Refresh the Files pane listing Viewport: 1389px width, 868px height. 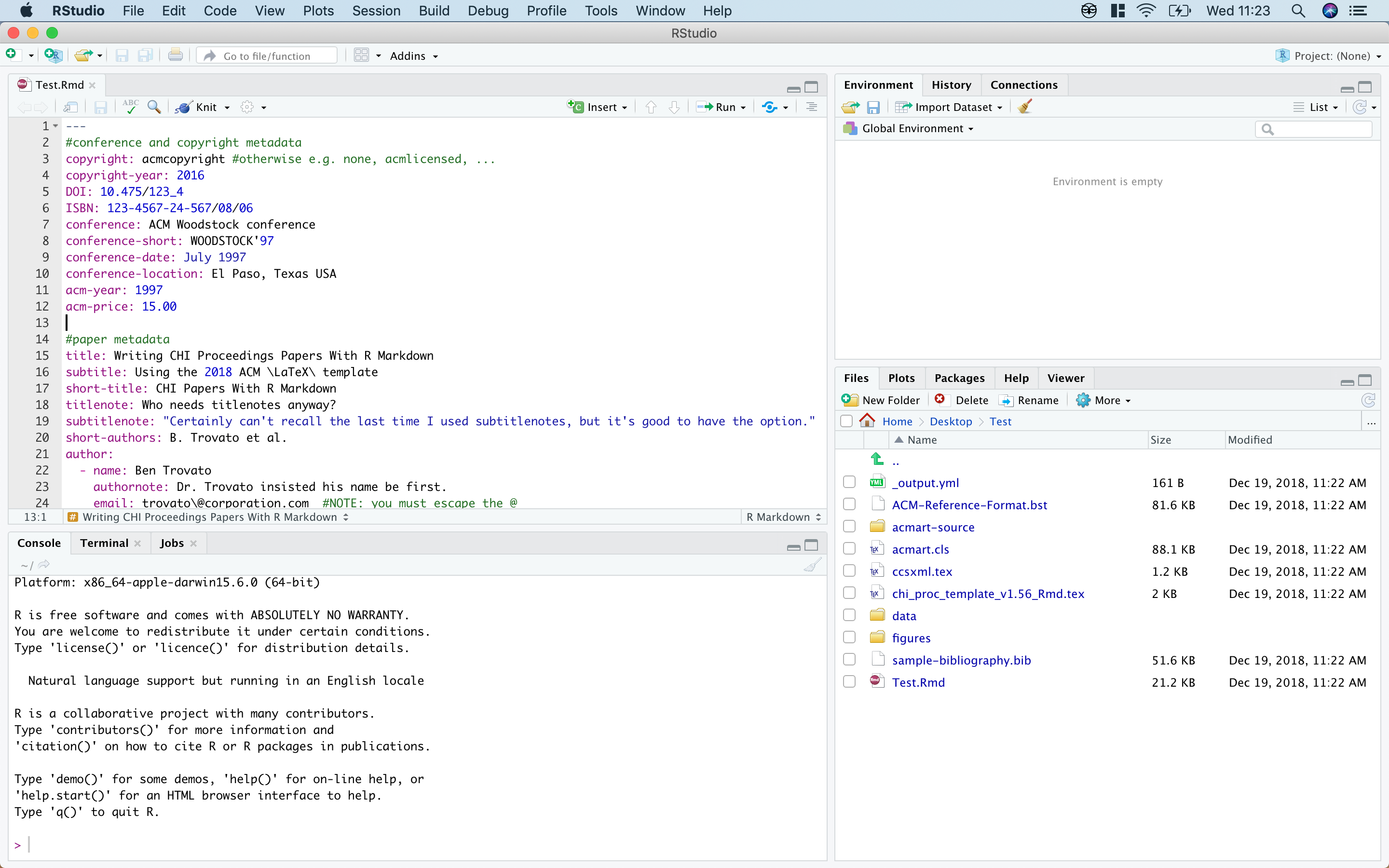[x=1368, y=400]
